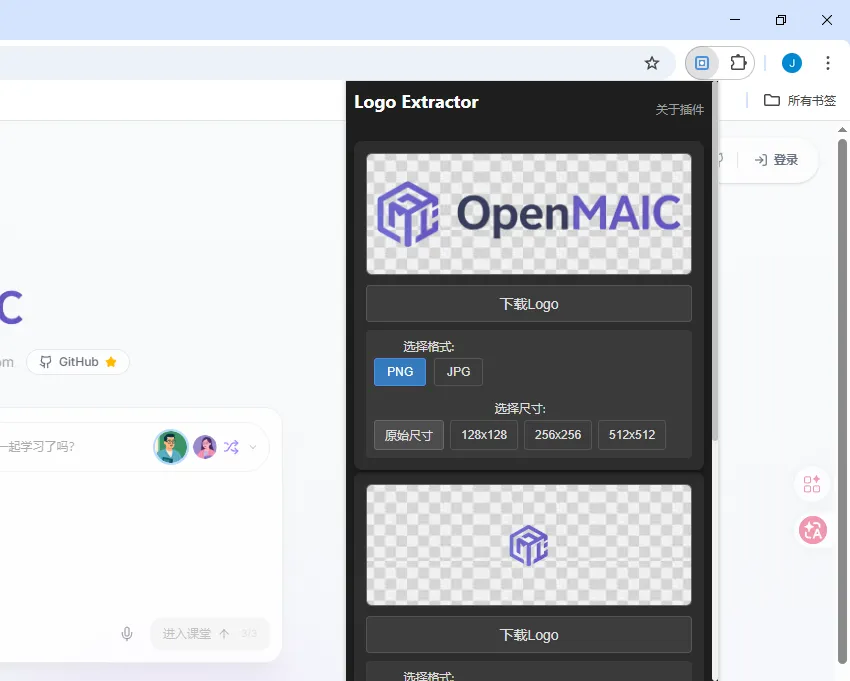Click the 进入课堂 enter classroom button
The image size is (850, 681).
(210, 633)
